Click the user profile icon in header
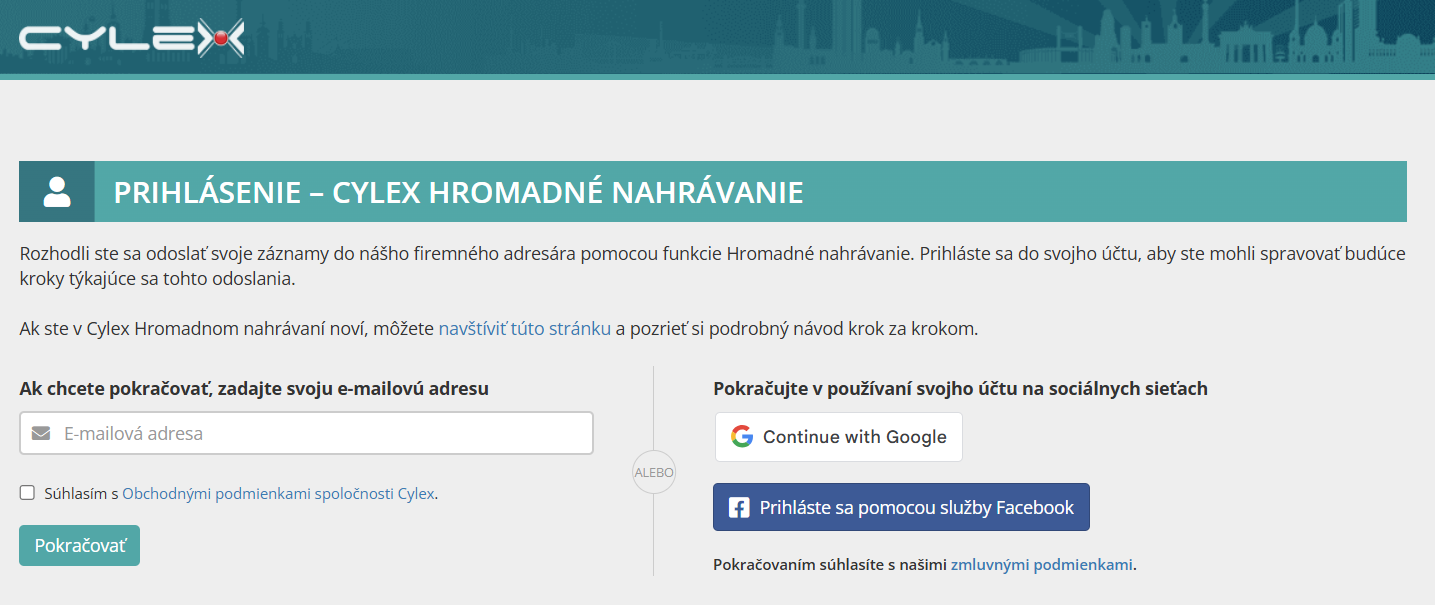The image size is (1435, 605). point(57,191)
